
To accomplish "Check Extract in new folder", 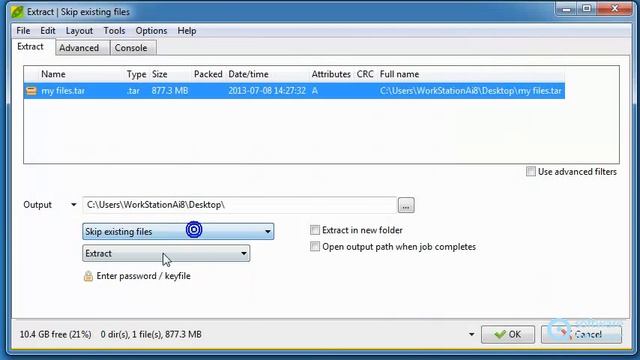I will [x=315, y=230].
